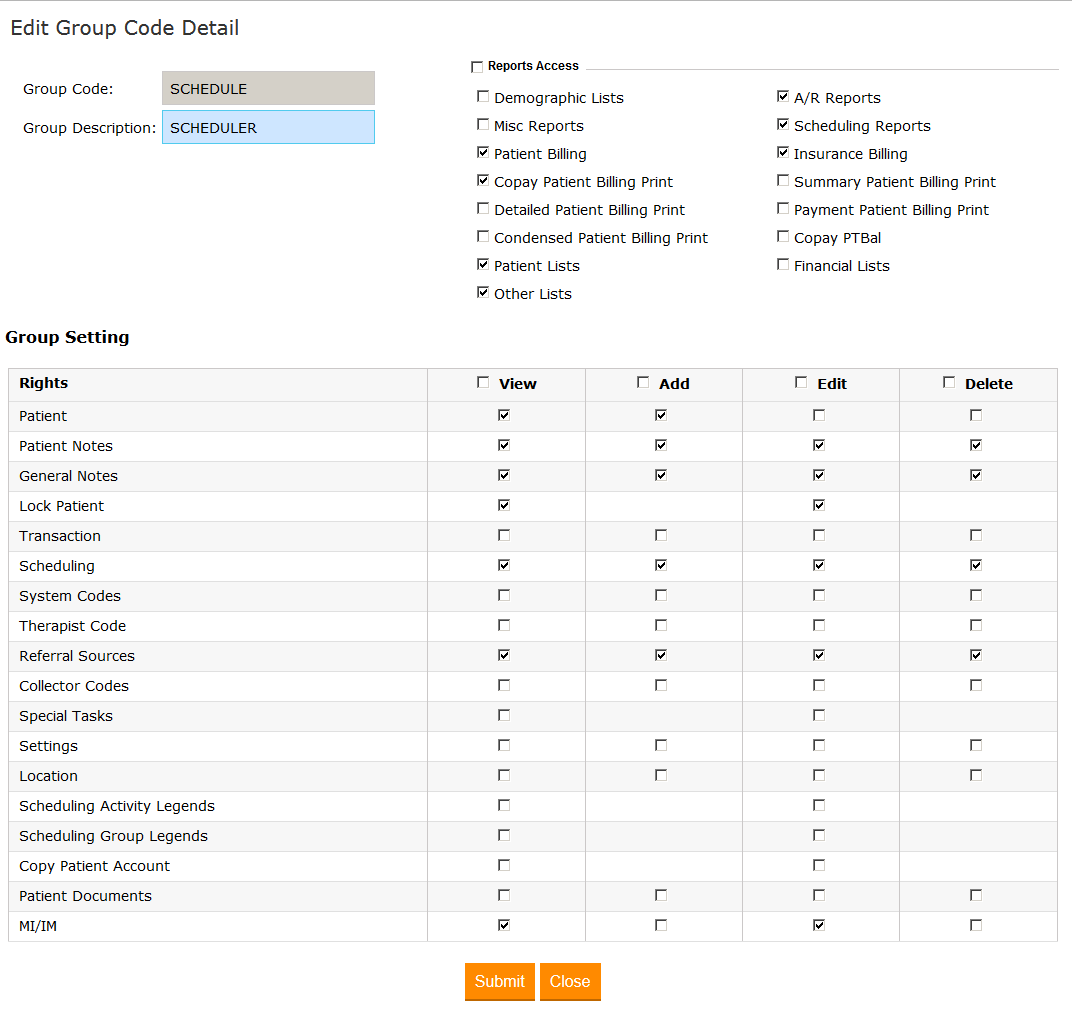Enable Edit right for Patient row
The height and width of the screenshot is (1034, 1072).
click(819, 415)
